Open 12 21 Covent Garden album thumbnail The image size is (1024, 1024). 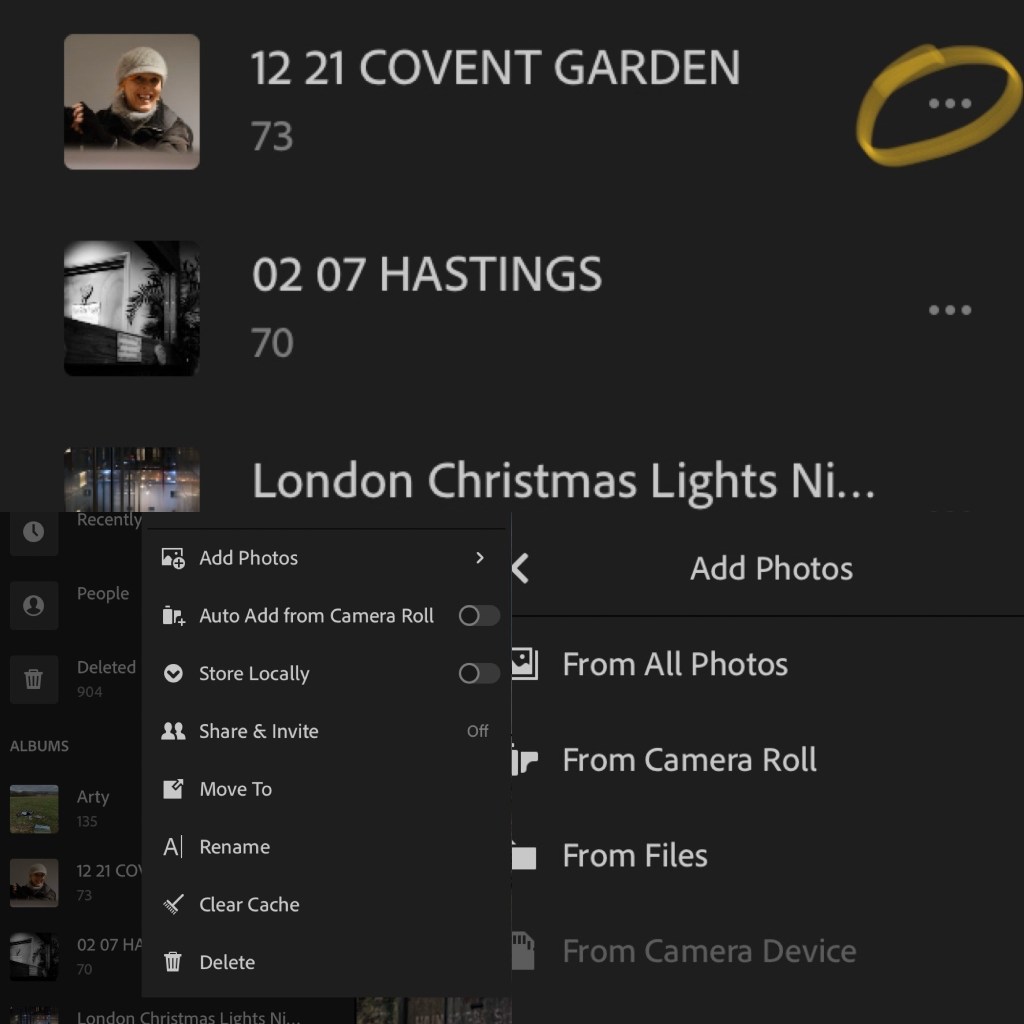(131, 102)
